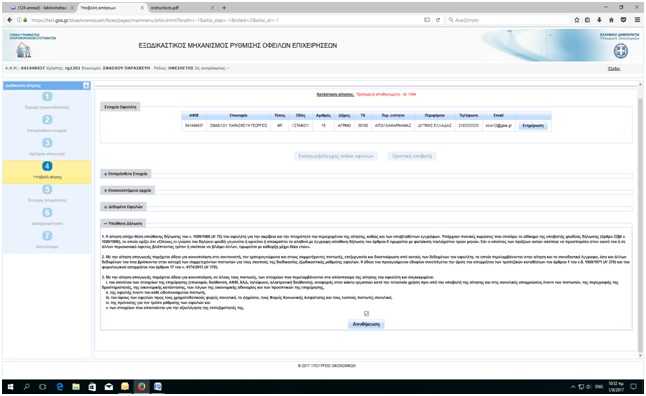Viewport: 646px width, 396px height.
Task: Open Task View on taskbar
Action: (43, 387)
